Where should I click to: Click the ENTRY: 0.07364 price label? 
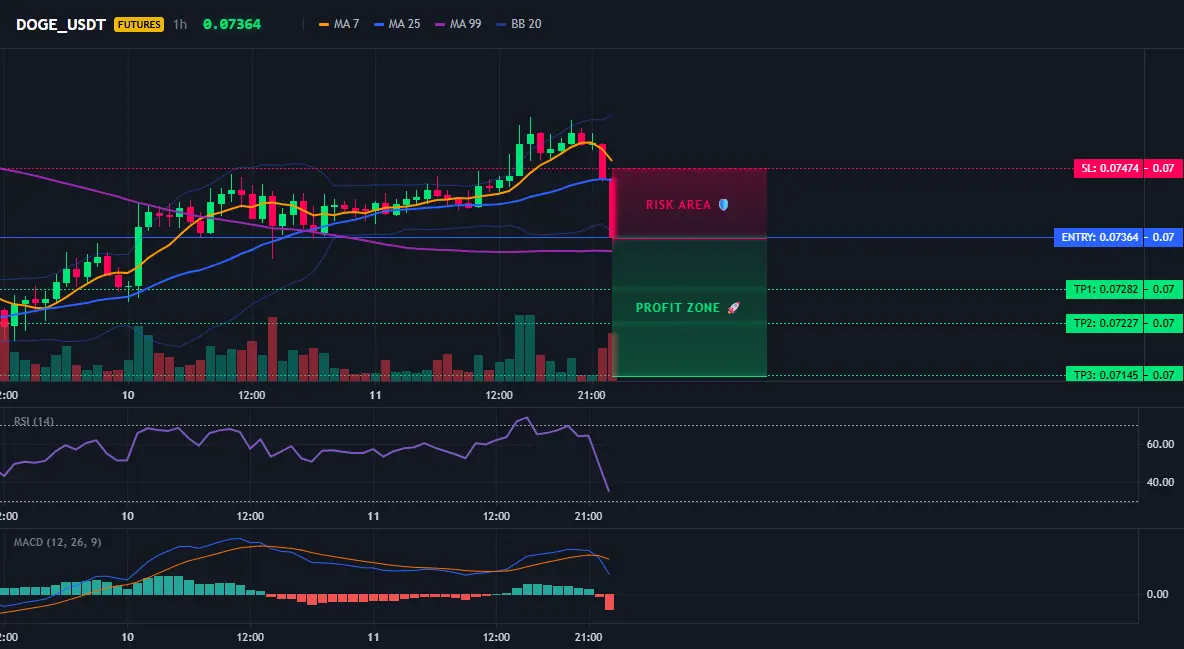pyautogui.click(x=1099, y=237)
